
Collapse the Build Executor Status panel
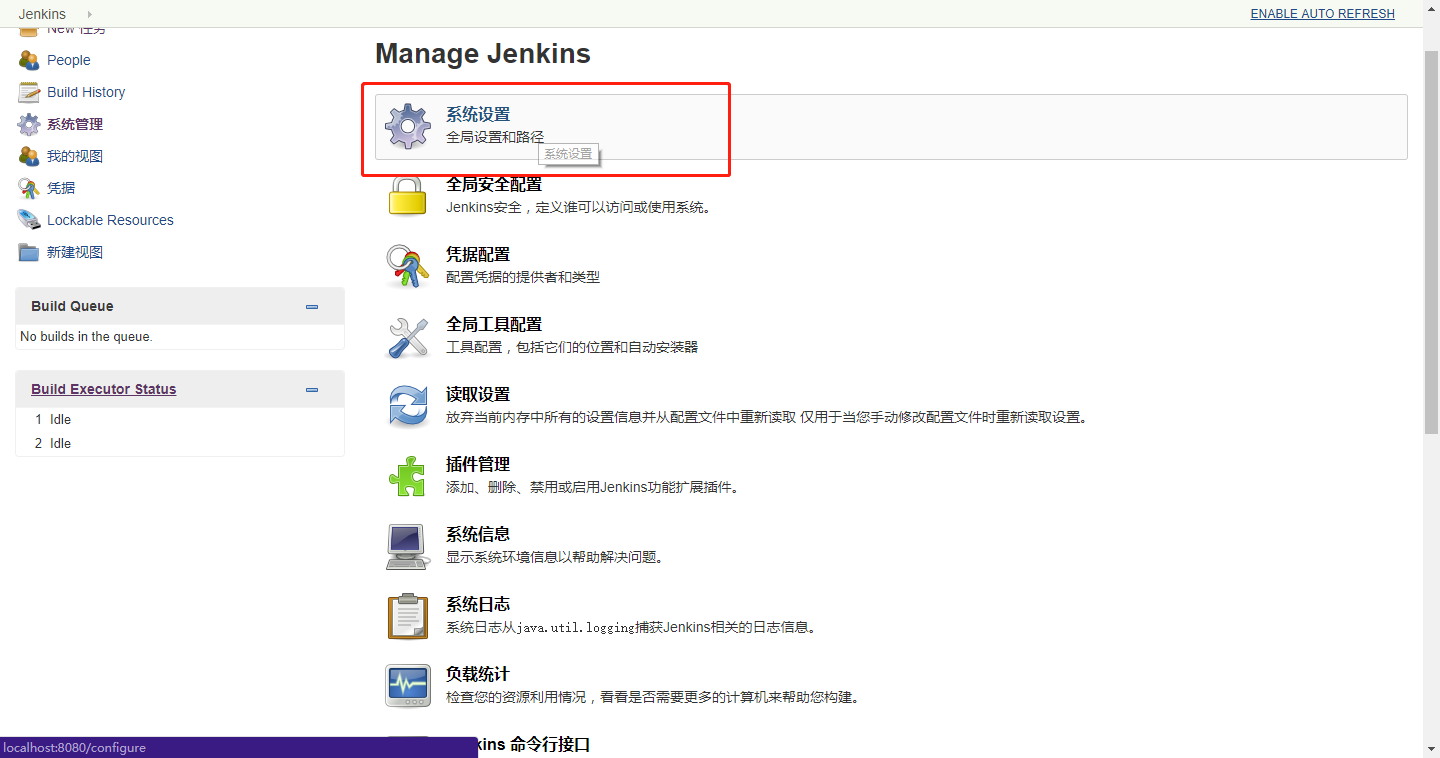[x=312, y=390]
